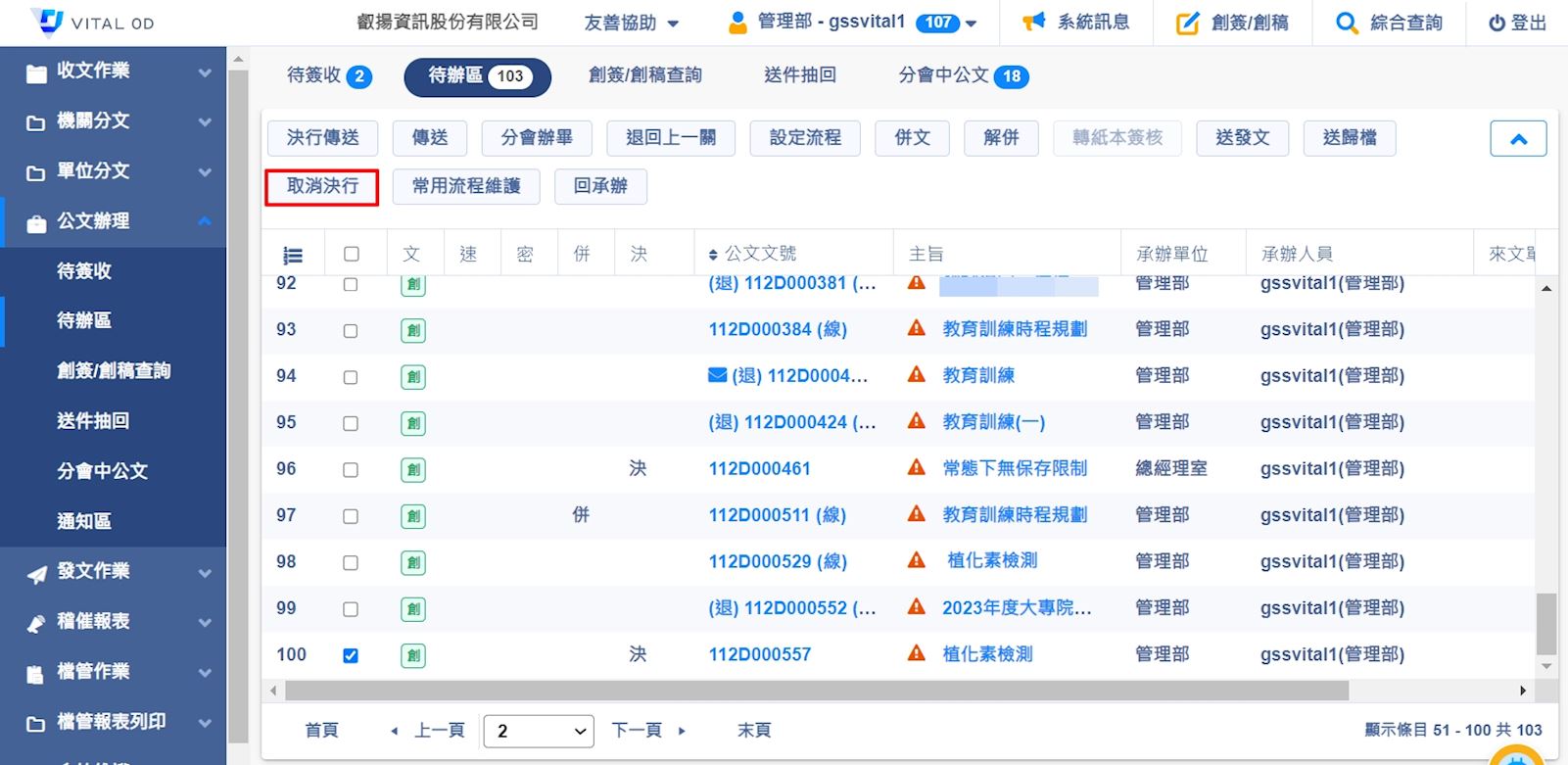Uncheck the checkbox for row 100
The height and width of the screenshot is (765, 1568).
351,655
